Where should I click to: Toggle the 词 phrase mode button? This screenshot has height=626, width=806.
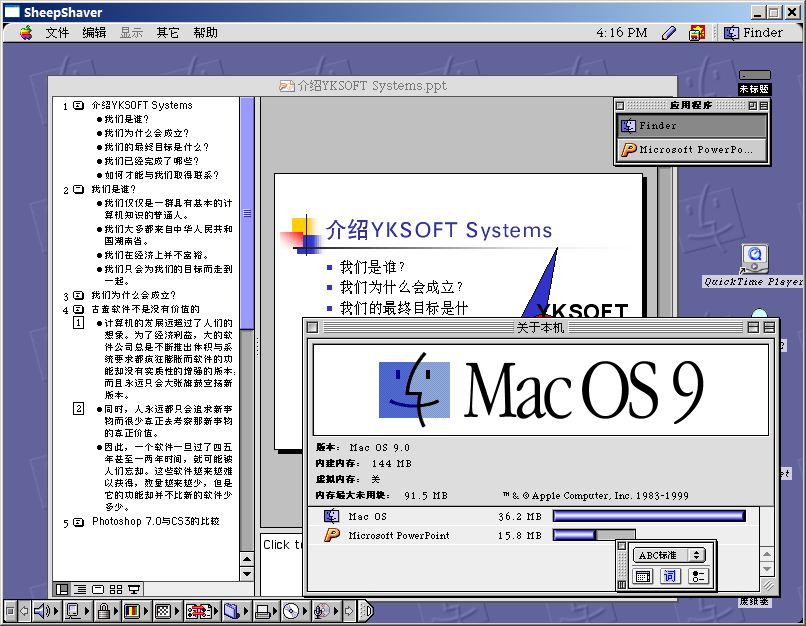coord(670,576)
